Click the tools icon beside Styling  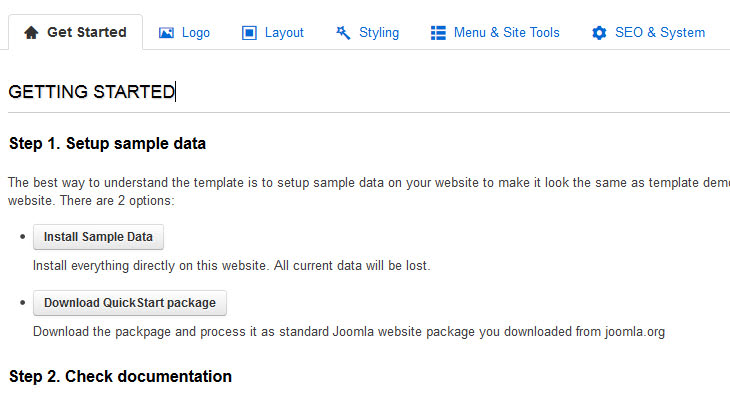tap(343, 33)
